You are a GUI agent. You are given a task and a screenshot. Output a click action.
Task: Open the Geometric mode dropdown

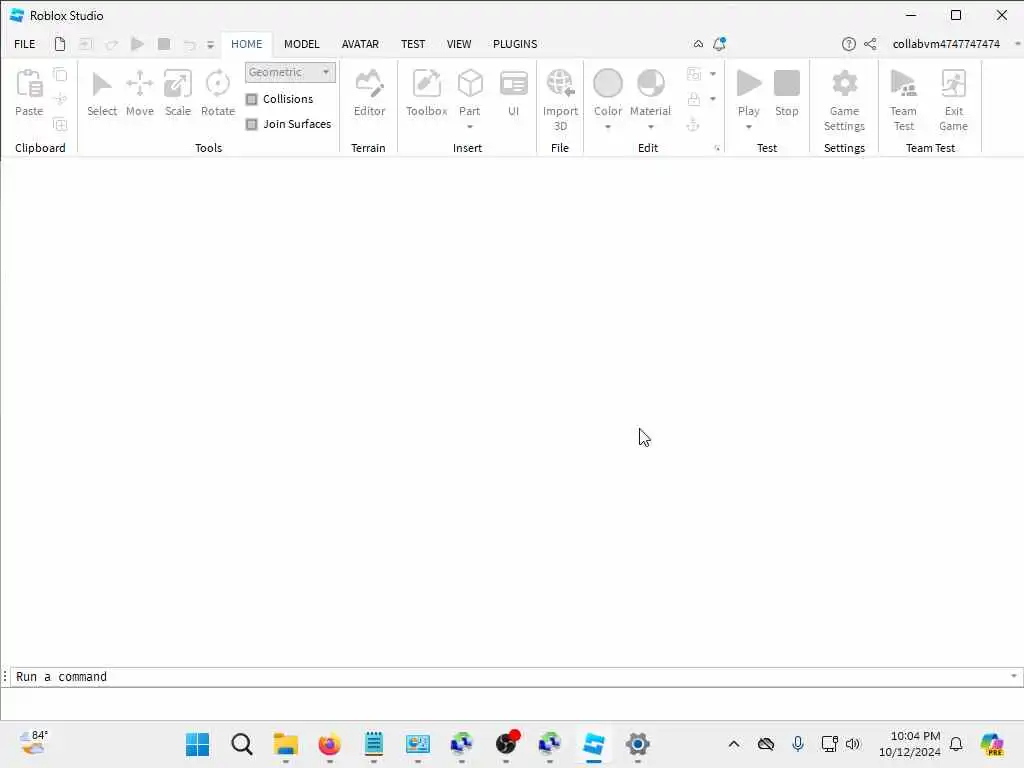pyautogui.click(x=290, y=72)
